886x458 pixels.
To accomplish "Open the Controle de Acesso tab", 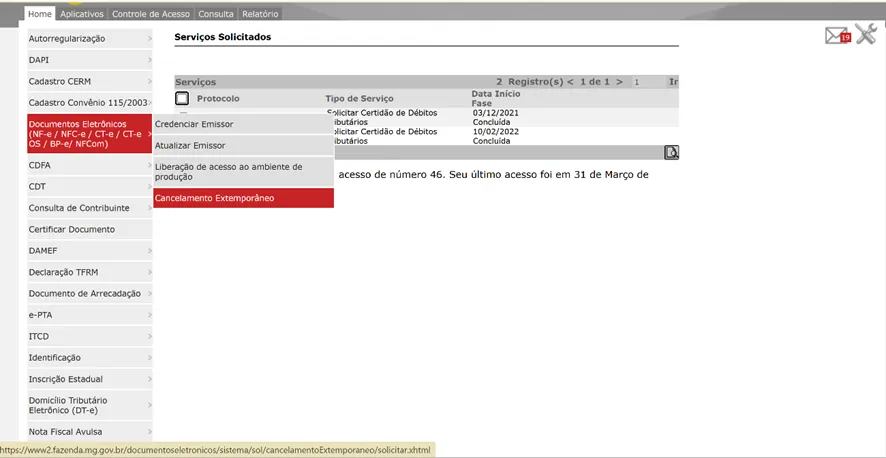I will pos(151,14).
